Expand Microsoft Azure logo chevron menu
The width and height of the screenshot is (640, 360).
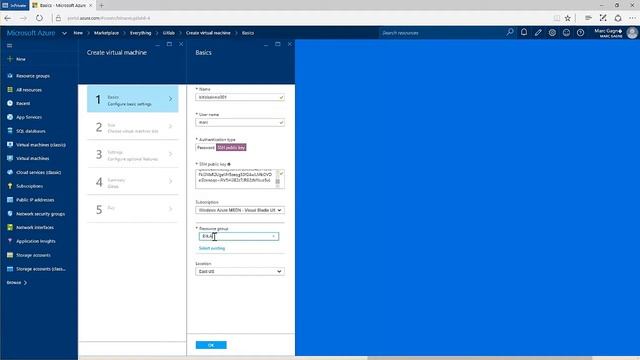click(64, 33)
